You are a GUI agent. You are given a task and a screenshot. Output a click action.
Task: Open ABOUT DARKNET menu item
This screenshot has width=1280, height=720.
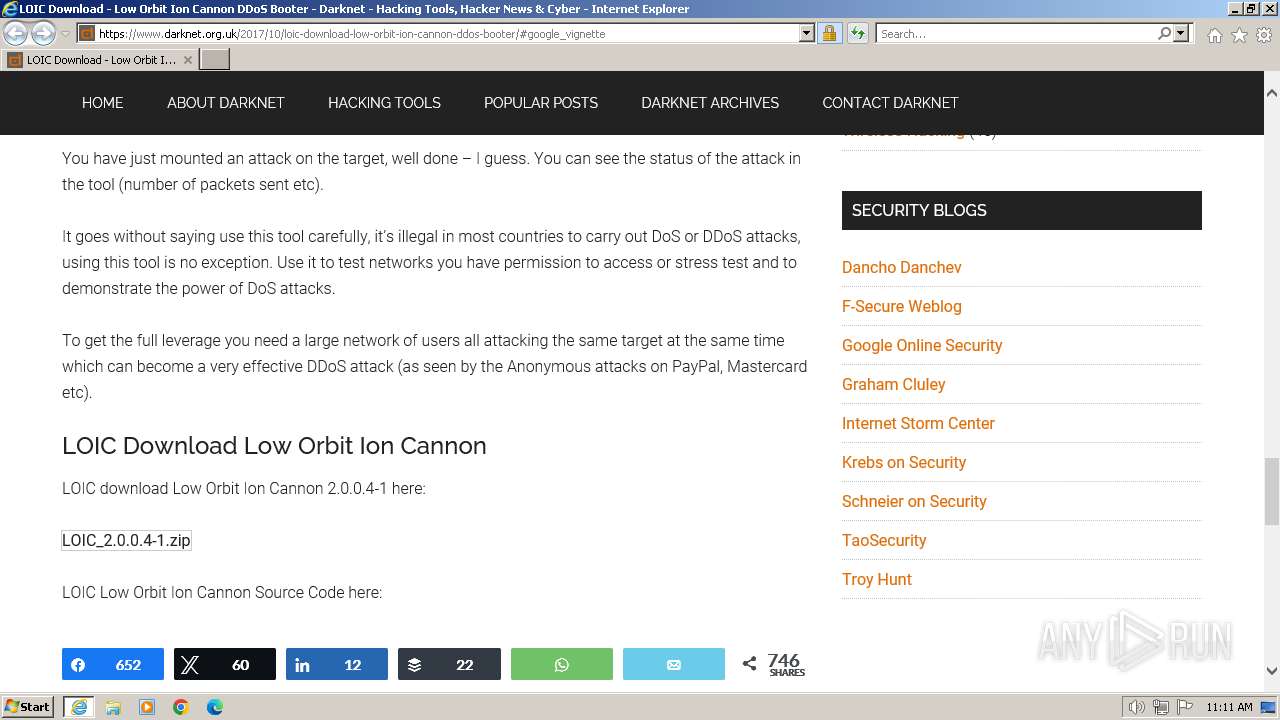point(226,103)
